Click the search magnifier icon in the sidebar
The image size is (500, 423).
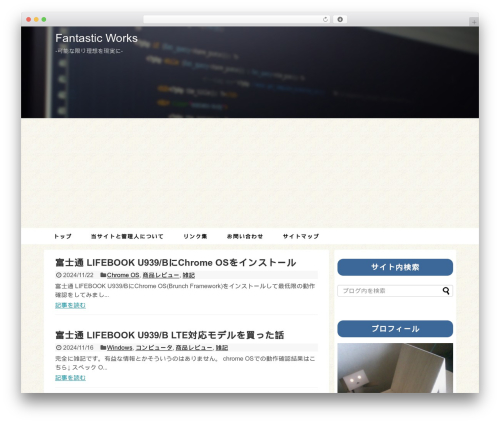pyautogui.click(x=446, y=291)
